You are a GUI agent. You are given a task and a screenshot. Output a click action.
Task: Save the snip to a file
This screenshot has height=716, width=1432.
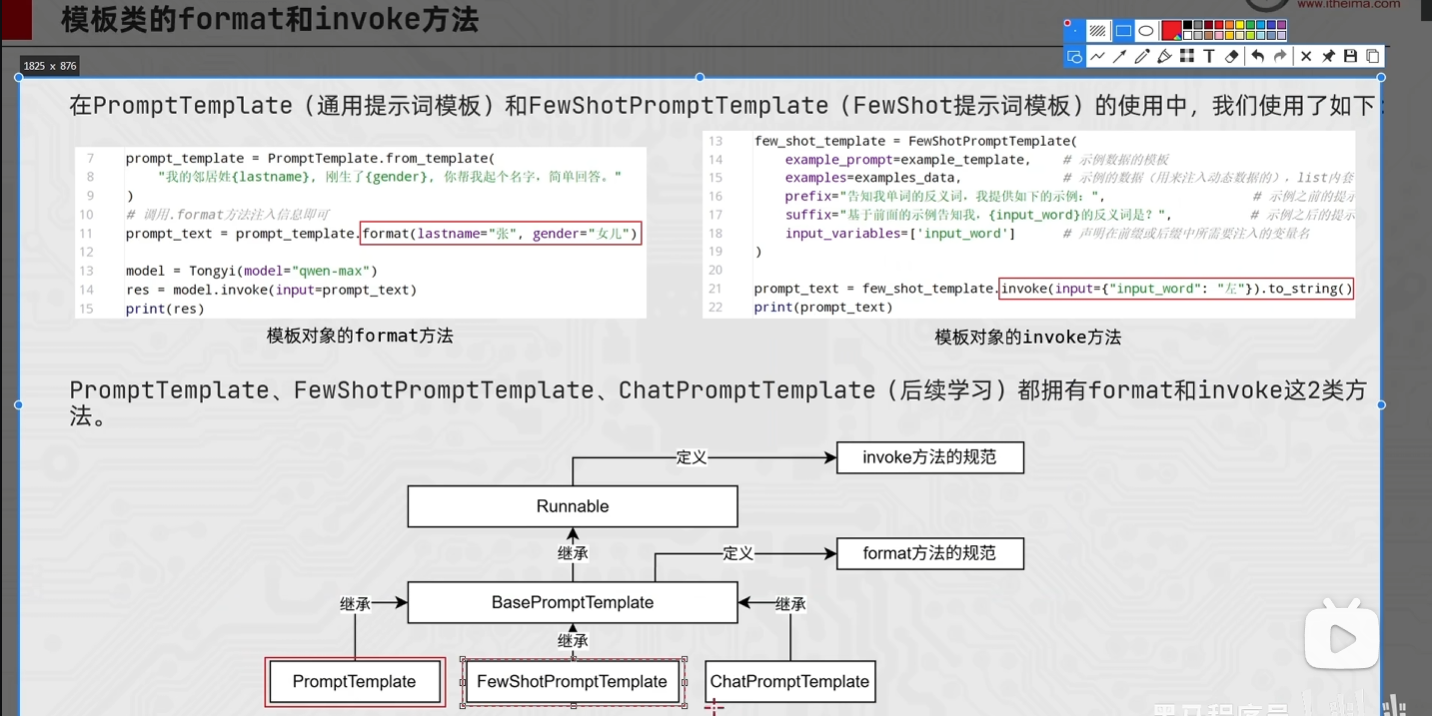coord(1350,56)
